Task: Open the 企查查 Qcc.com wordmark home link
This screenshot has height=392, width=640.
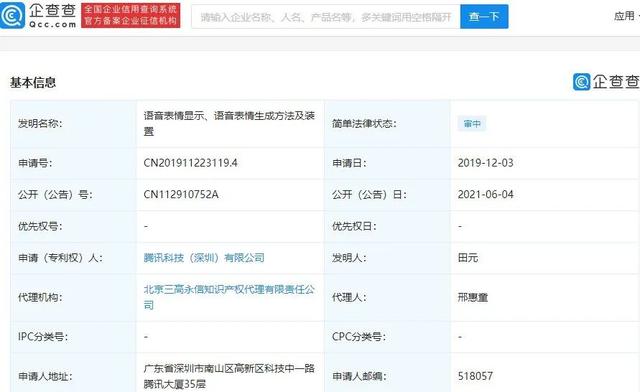Action: tap(52, 16)
